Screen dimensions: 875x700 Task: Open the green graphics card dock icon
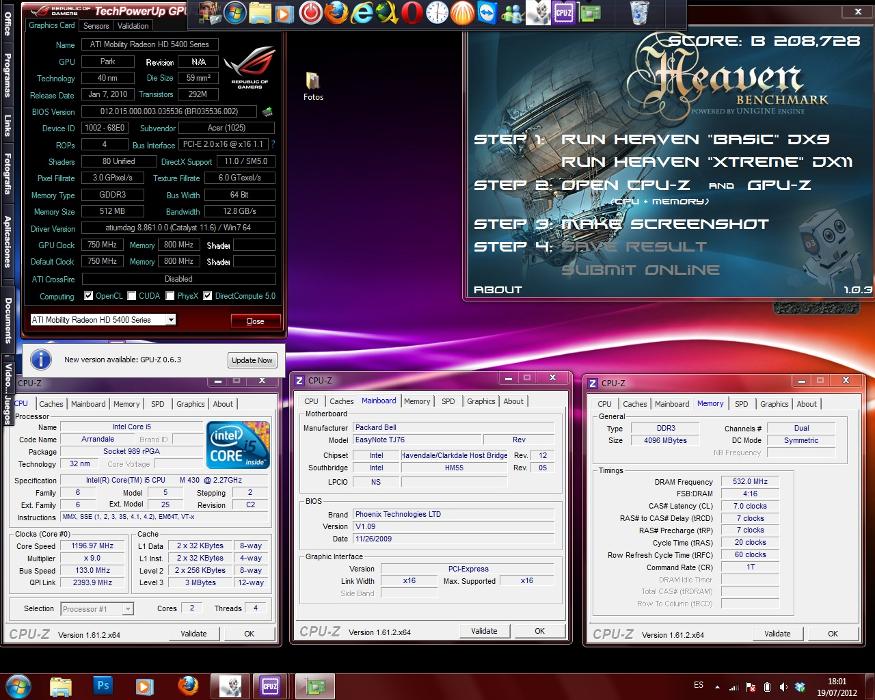pos(589,13)
